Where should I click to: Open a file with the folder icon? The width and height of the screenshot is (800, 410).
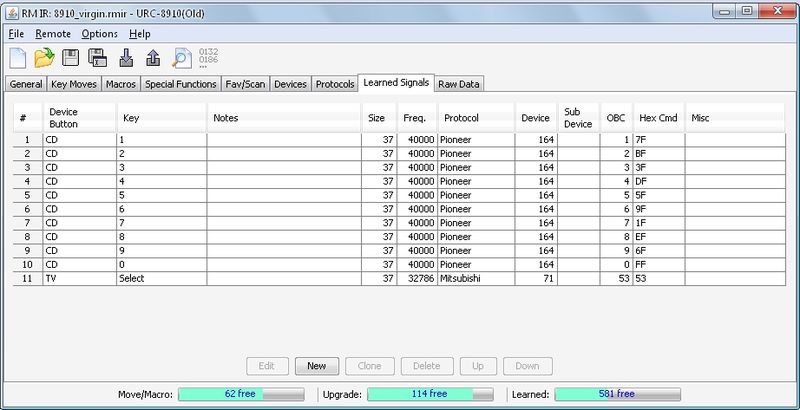coord(45,58)
